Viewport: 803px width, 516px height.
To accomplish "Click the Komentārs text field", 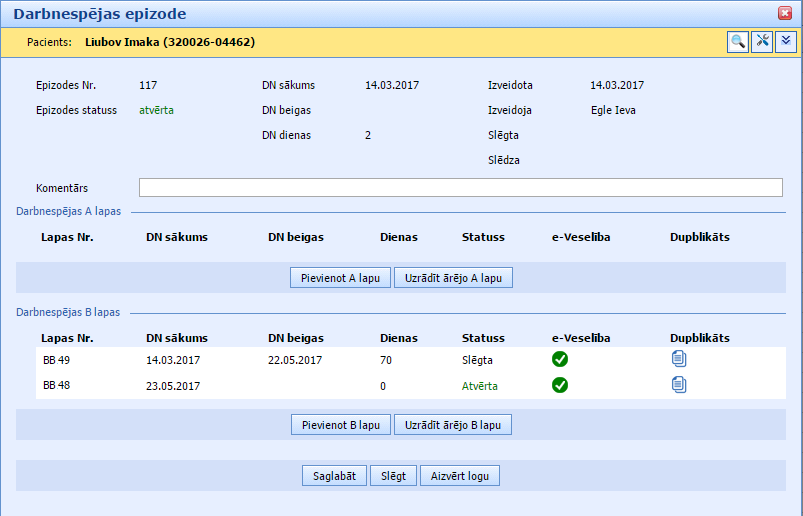I will click(x=460, y=188).
